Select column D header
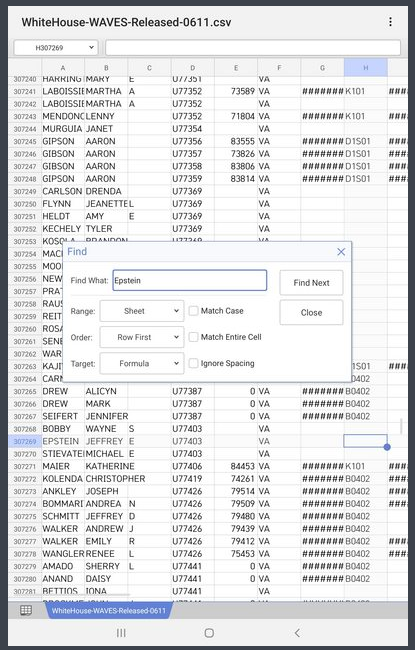 [192, 68]
